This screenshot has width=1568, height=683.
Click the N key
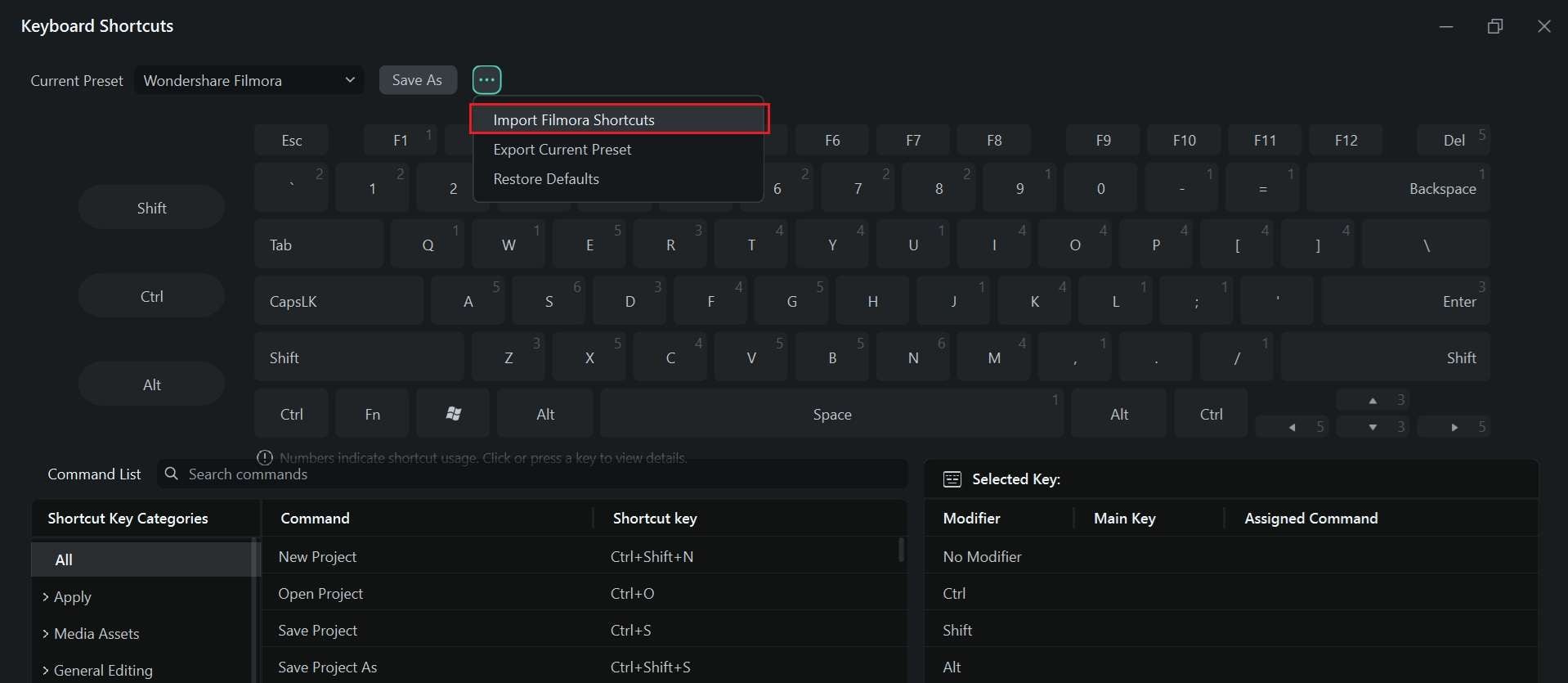click(913, 357)
